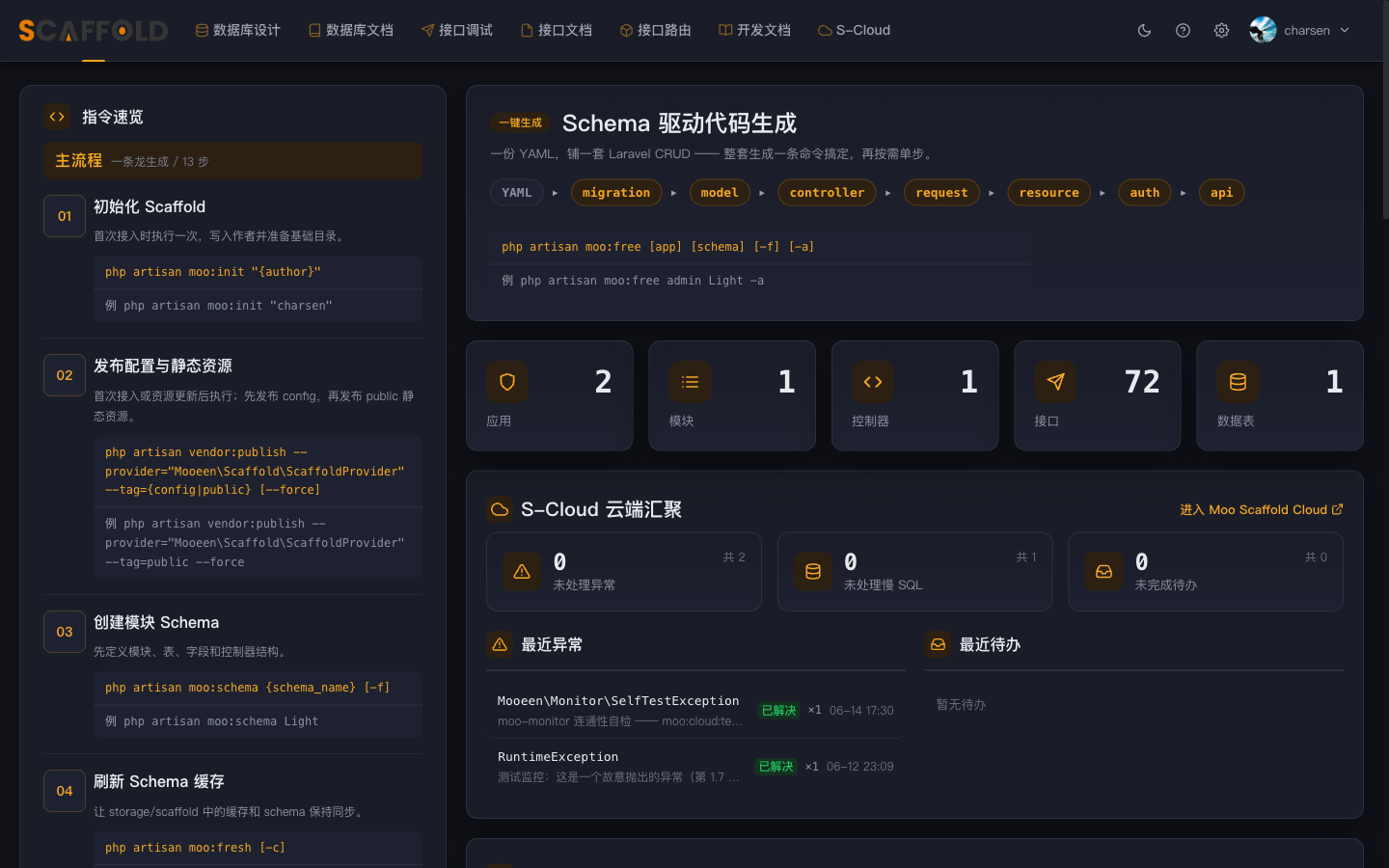Image resolution: width=1389 pixels, height=868 pixels.
Task: Click the migration pipeline chip
Action: click(616, 193)
